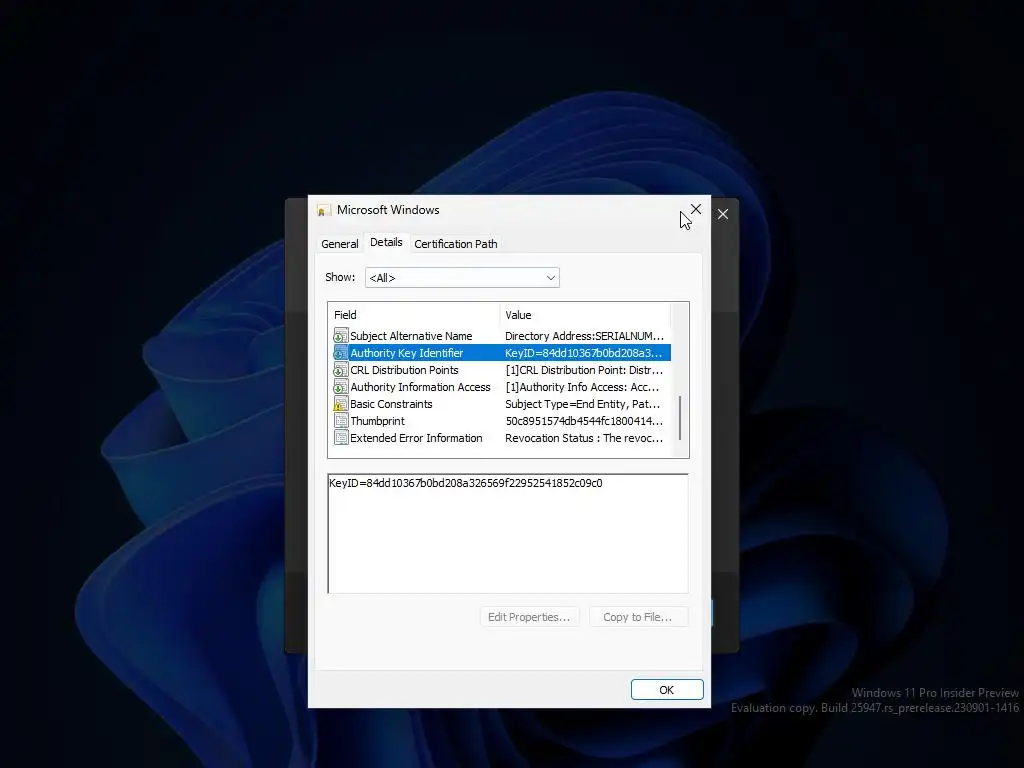Click the Directory Address:SERIALNUM... value
This screenshot has width=1024, height=768.
coord(584,336)
